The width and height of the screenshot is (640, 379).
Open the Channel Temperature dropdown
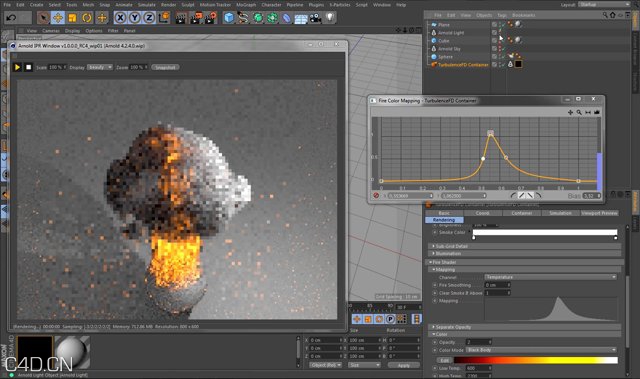[x=550, y=277]
